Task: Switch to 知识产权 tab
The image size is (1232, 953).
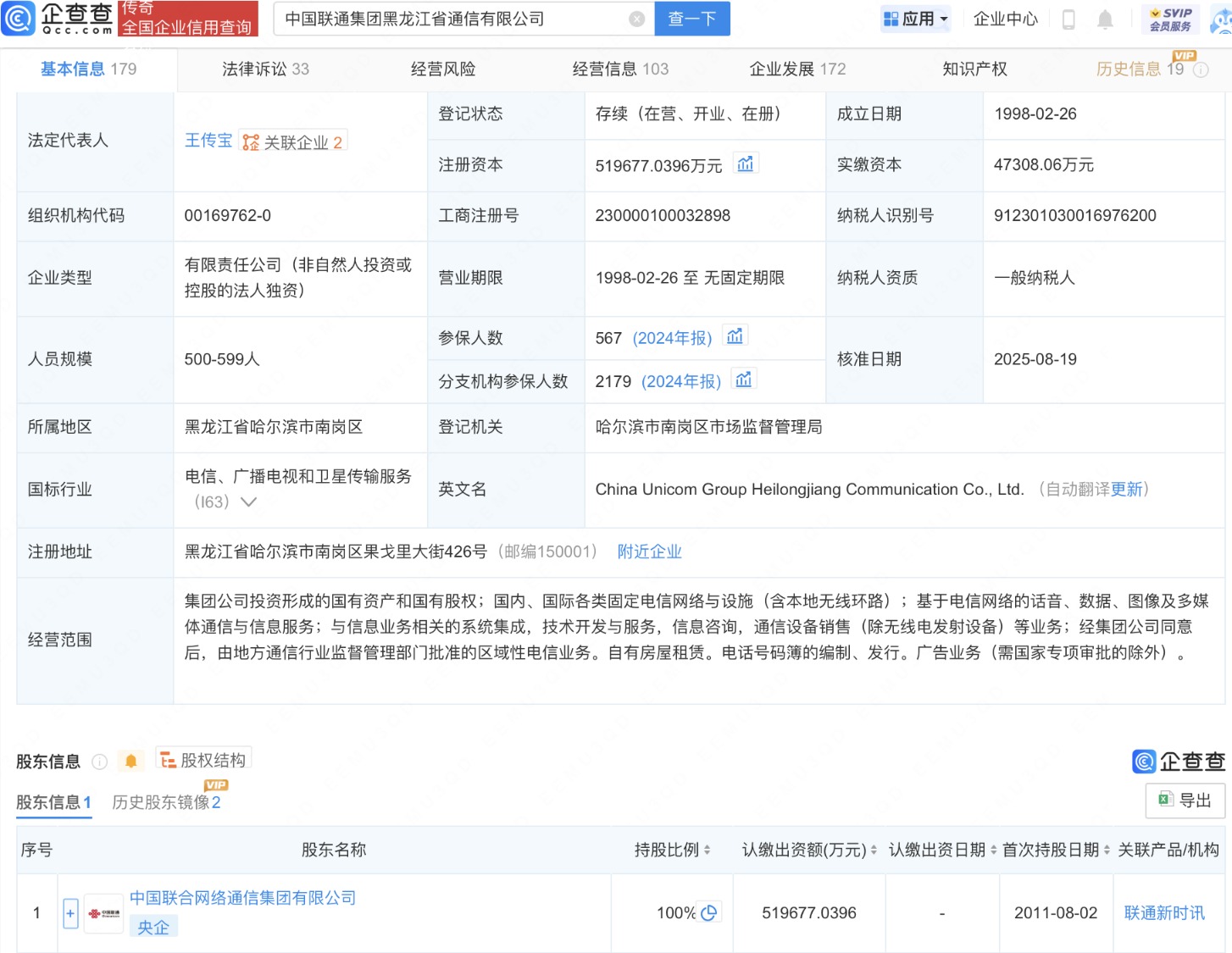Action: click(974, 69)
